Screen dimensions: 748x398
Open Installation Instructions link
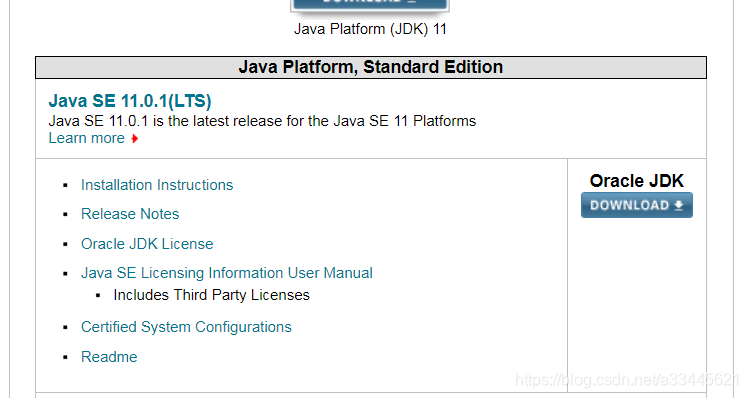coord(157,185)
